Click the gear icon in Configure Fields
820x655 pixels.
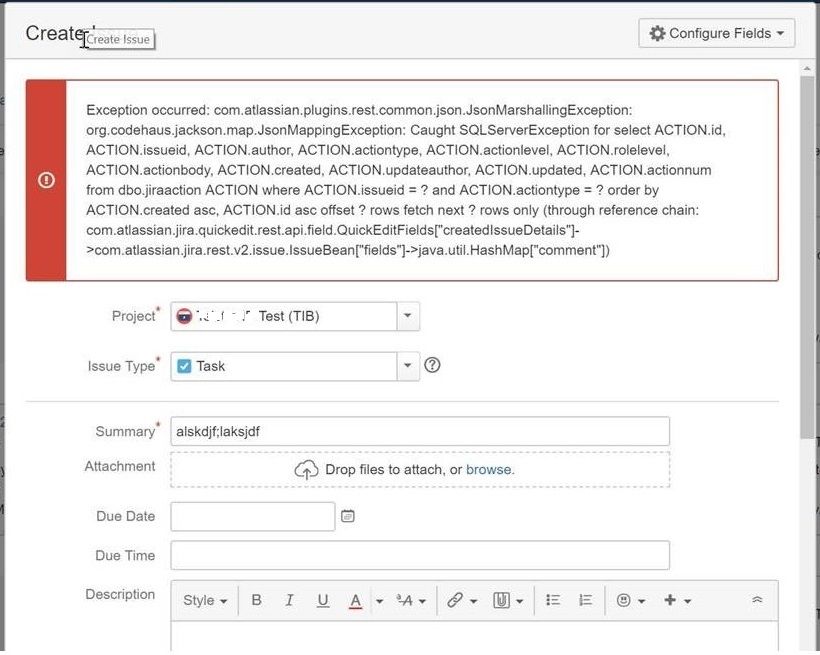coord(657,33)
